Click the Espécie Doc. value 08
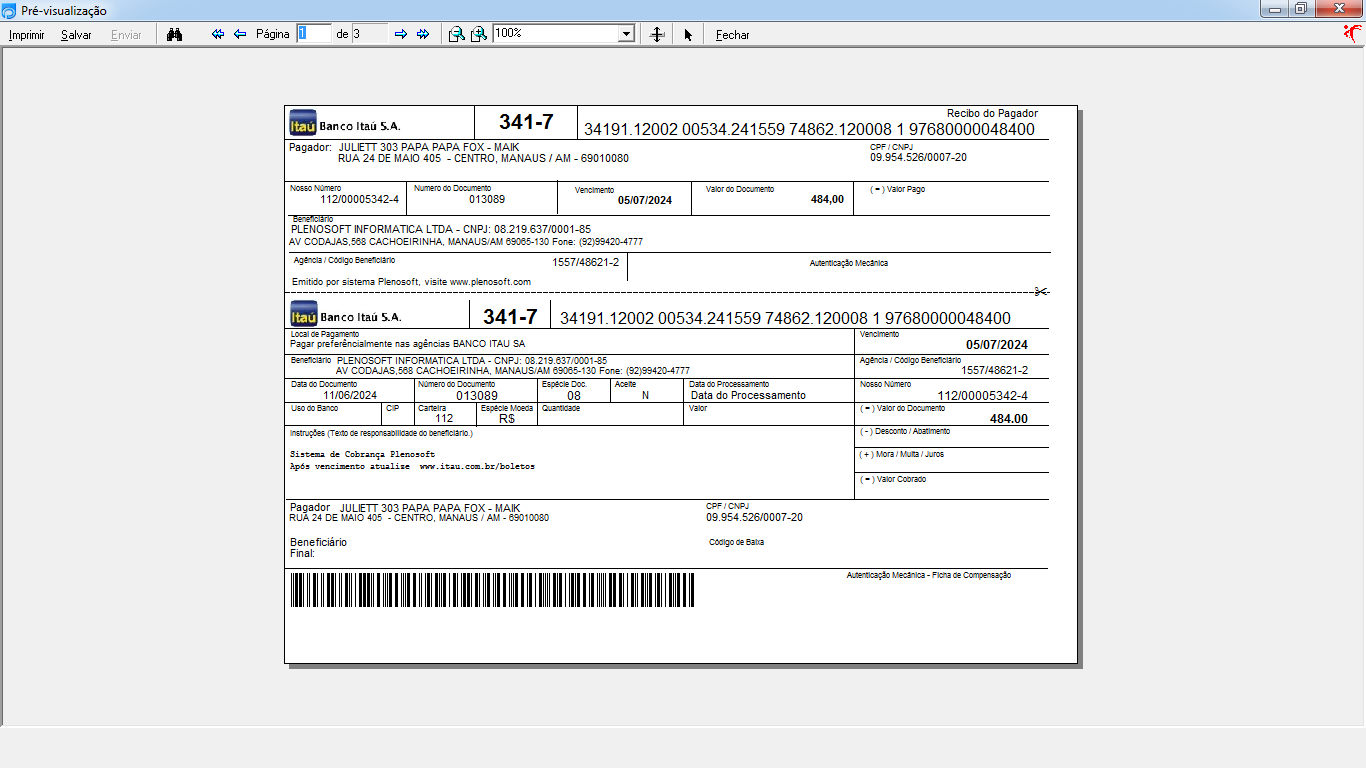Screen dimensions: 1366x768 [574, 395]
